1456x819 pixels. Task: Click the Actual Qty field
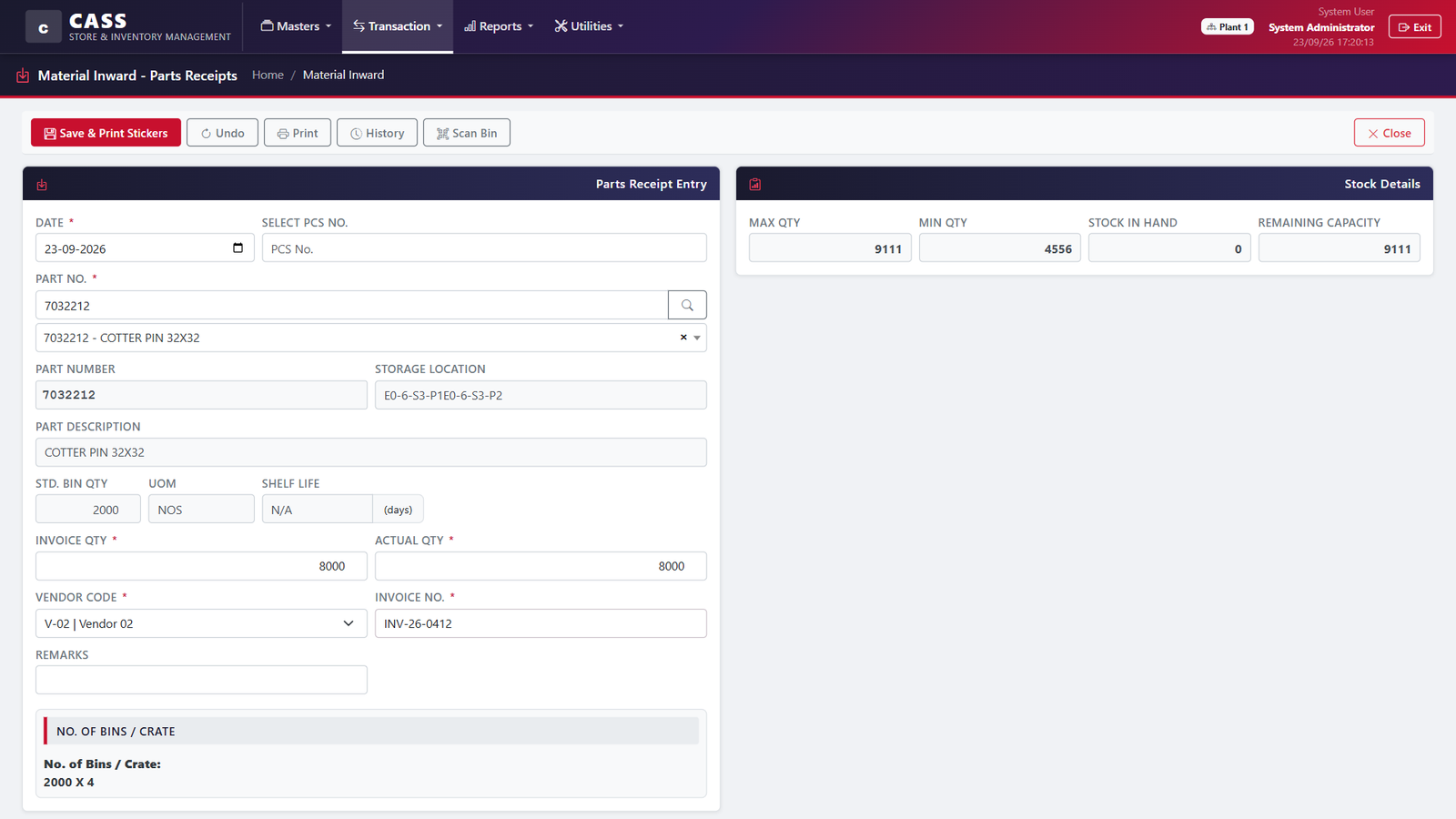pos(541,566)
